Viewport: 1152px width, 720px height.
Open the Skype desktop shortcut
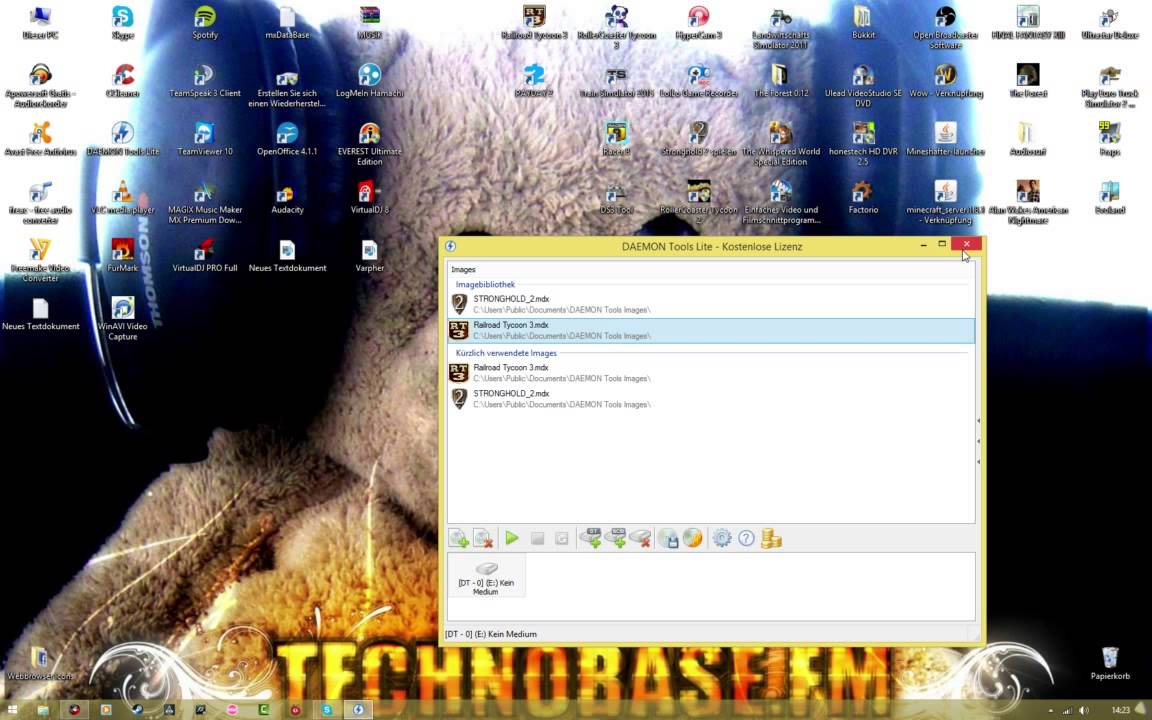tap(123, 22)
